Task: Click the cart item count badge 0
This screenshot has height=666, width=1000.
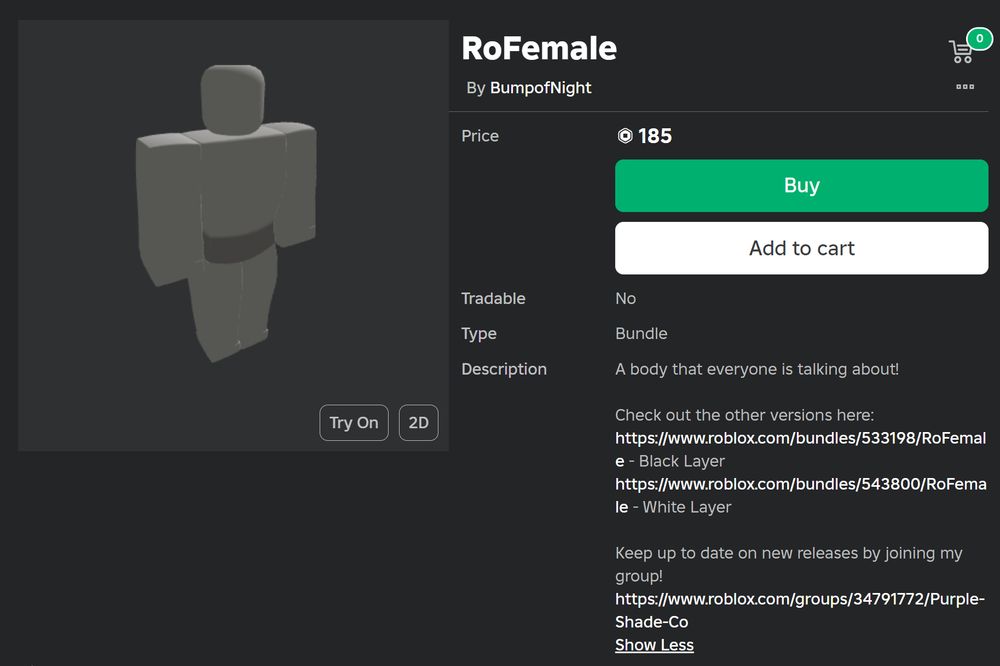Action: tap(980, 38)
